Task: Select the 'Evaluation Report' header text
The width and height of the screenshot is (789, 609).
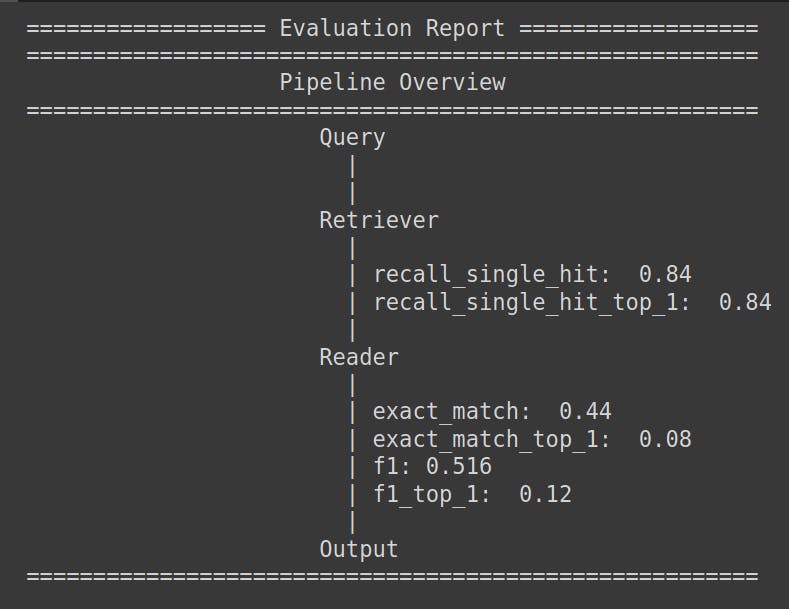Action: pyautogui.click(x=392, y=28)
